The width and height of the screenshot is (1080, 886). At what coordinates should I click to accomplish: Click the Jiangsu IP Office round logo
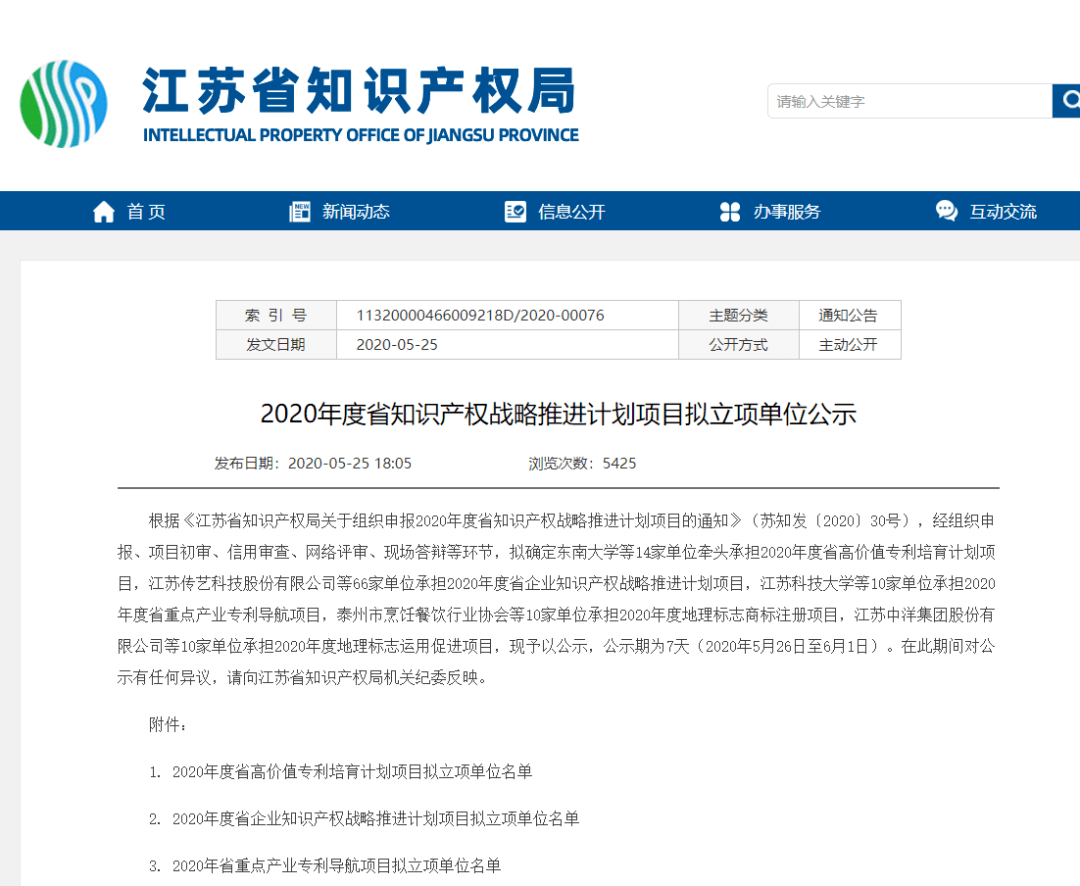tap(64, 104)
